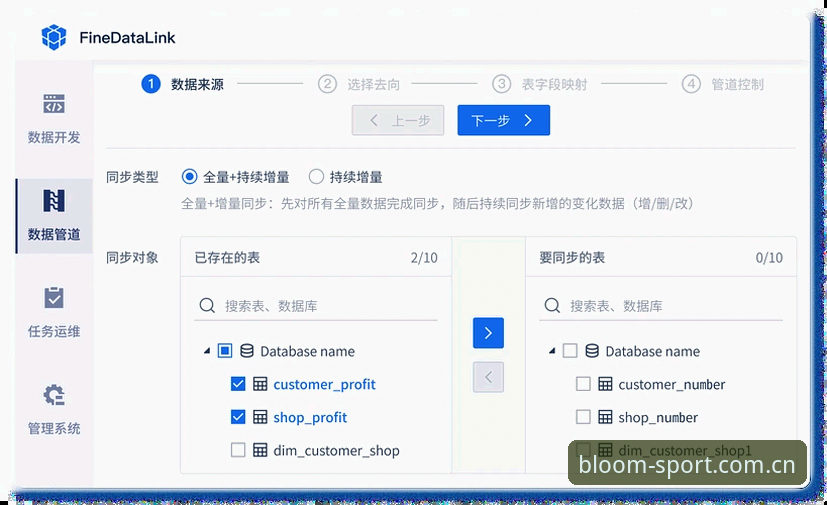Open the 管理系统 sidebar section
This screenshot has height=505, width=827.
[54, 409]
